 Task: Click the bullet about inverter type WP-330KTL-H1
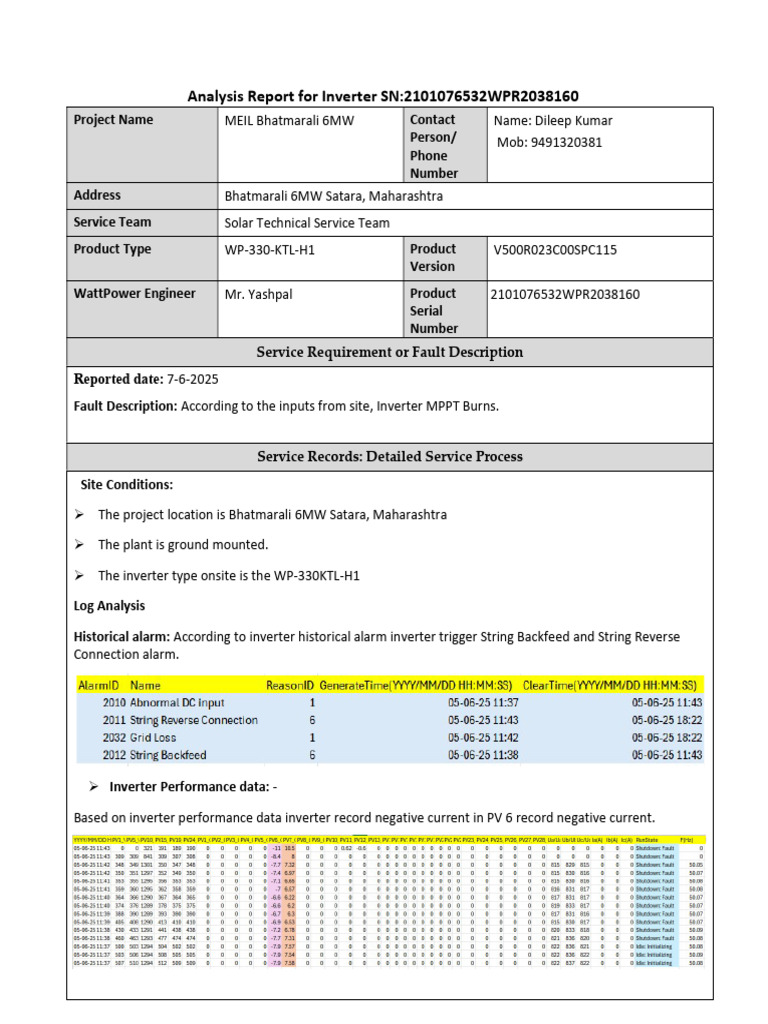(229, 575)
